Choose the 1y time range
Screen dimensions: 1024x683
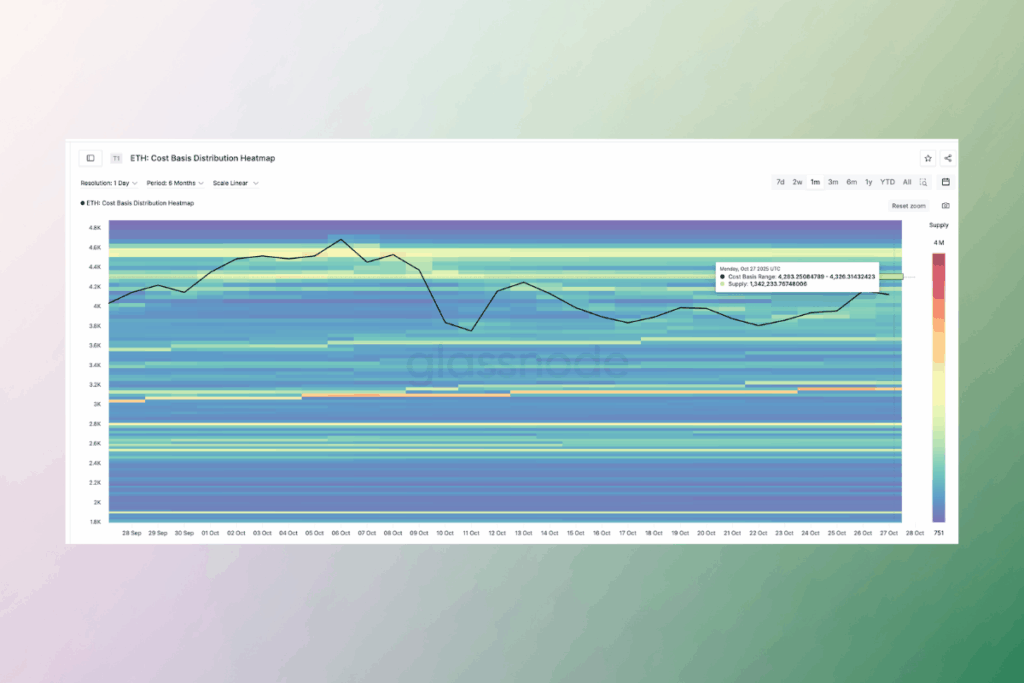tap(869, 182)
